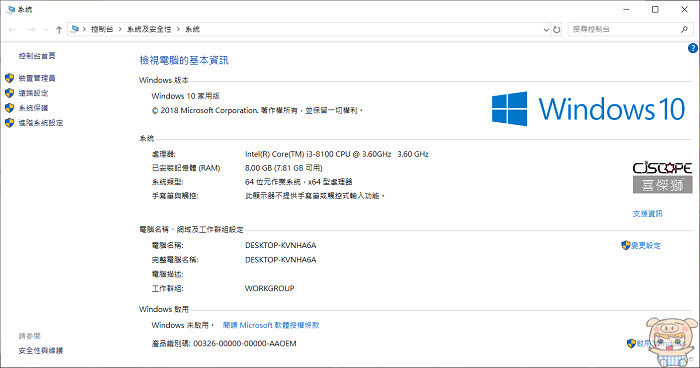The height and width of the screenshot is (368, 700).
Task: Maximize the system window
Action: click(655, 9)
